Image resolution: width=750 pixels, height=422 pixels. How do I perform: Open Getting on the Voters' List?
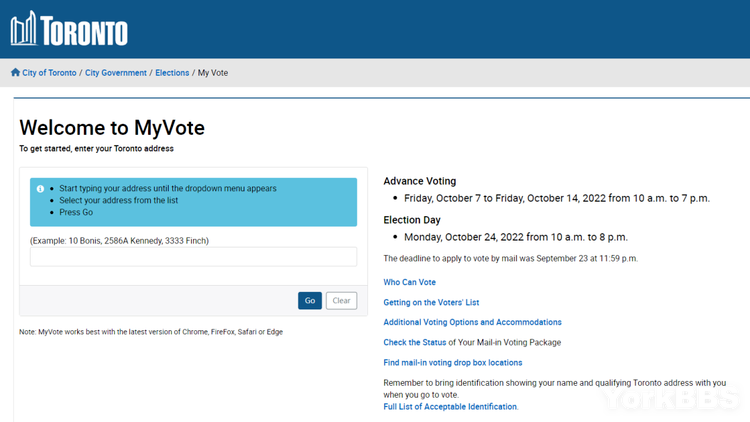click(431, 303)
